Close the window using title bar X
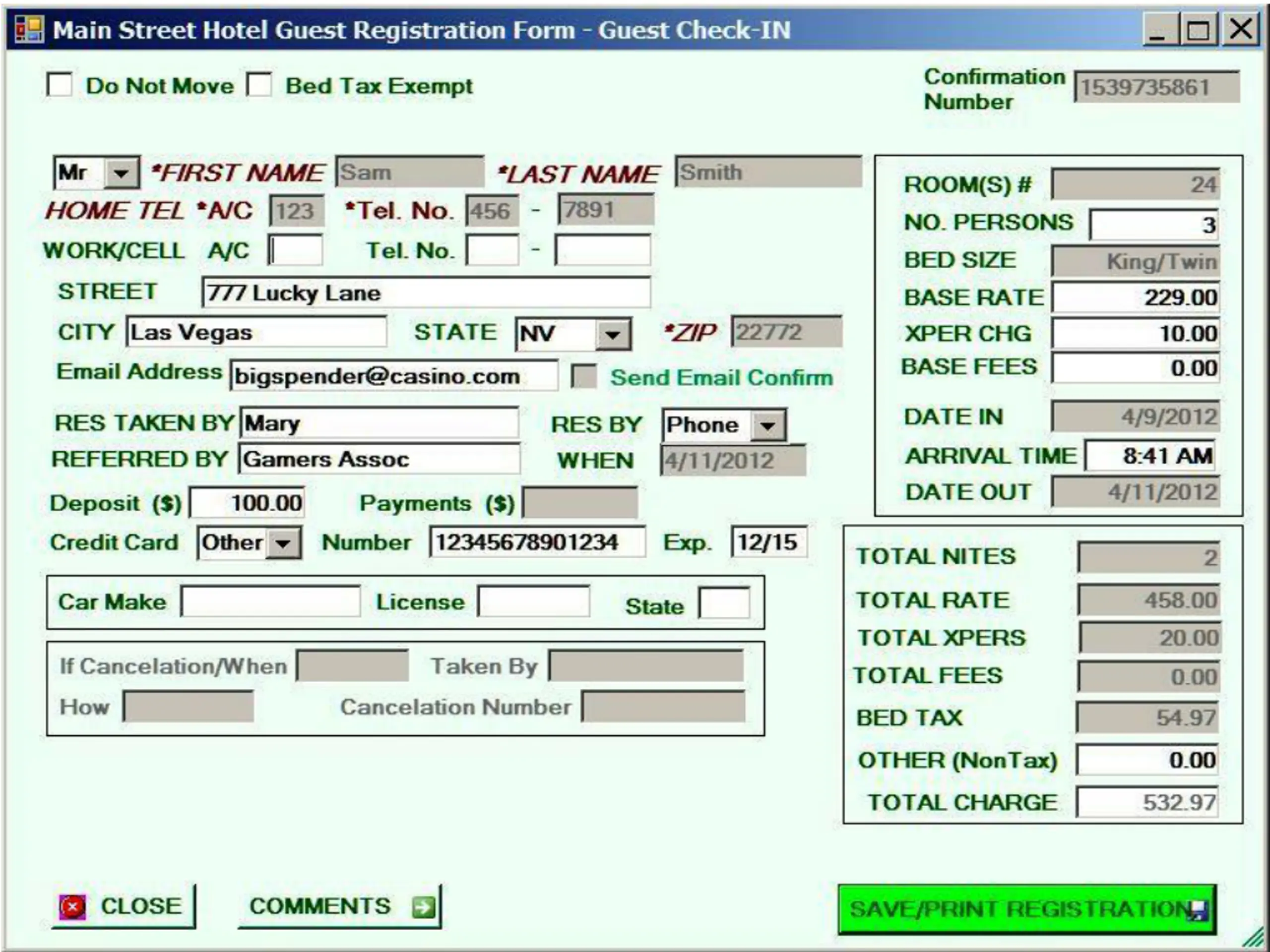The height and width of the screenshot is (952, 1270). (x=1241, y=29)
